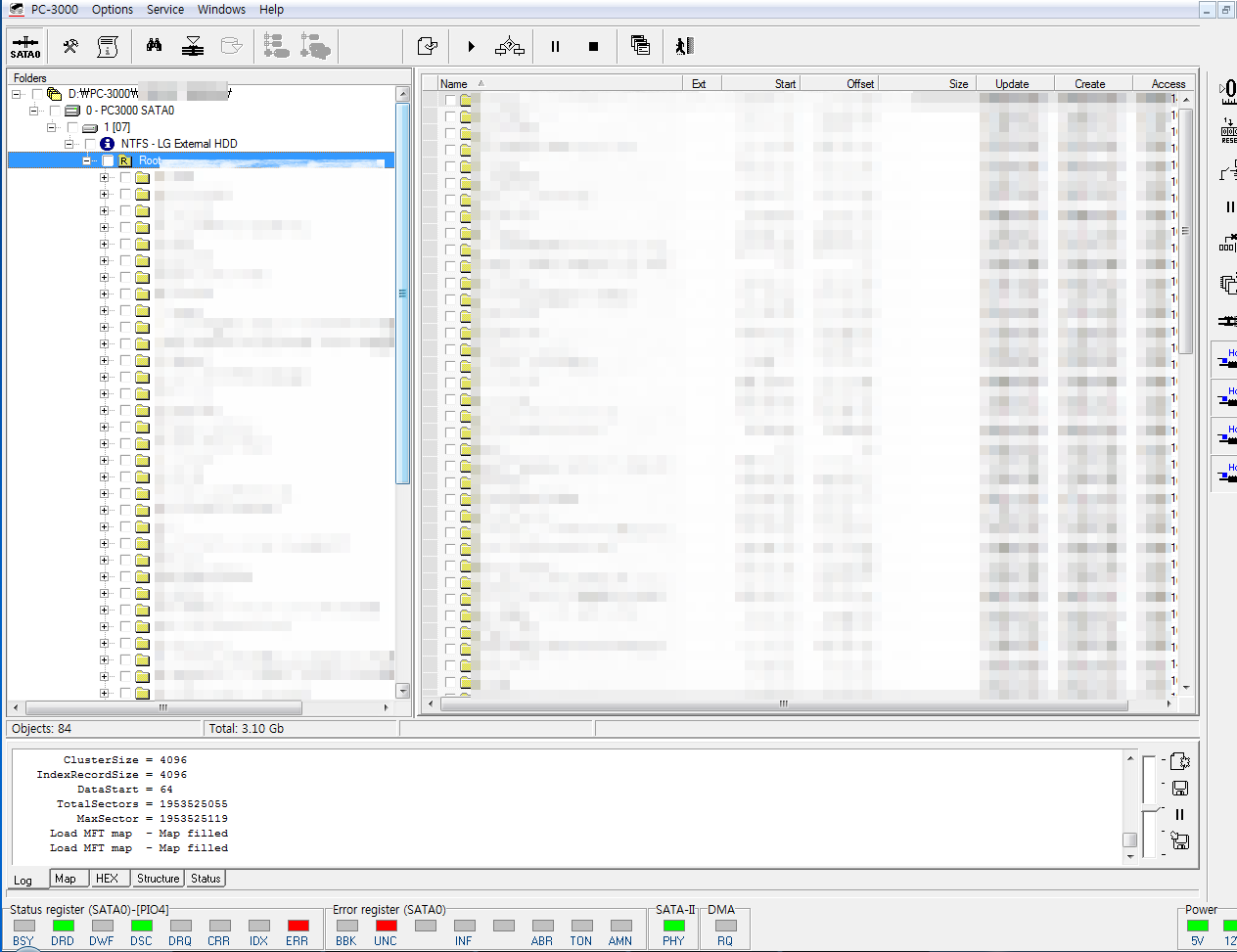Collapse the NTFS - LG External HDD node
The height and width of the screenshot is (952, 1237).
[x=69, y=144]
